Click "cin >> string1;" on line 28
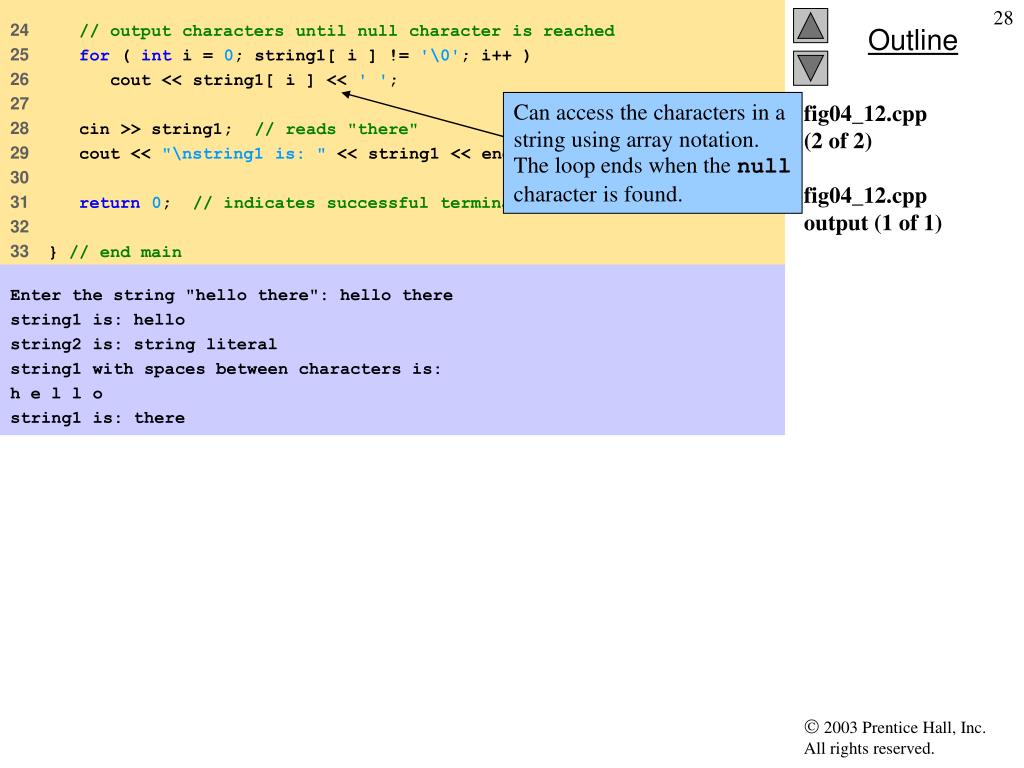Screen dimensions: 1024x768 [x=155, y=129]
